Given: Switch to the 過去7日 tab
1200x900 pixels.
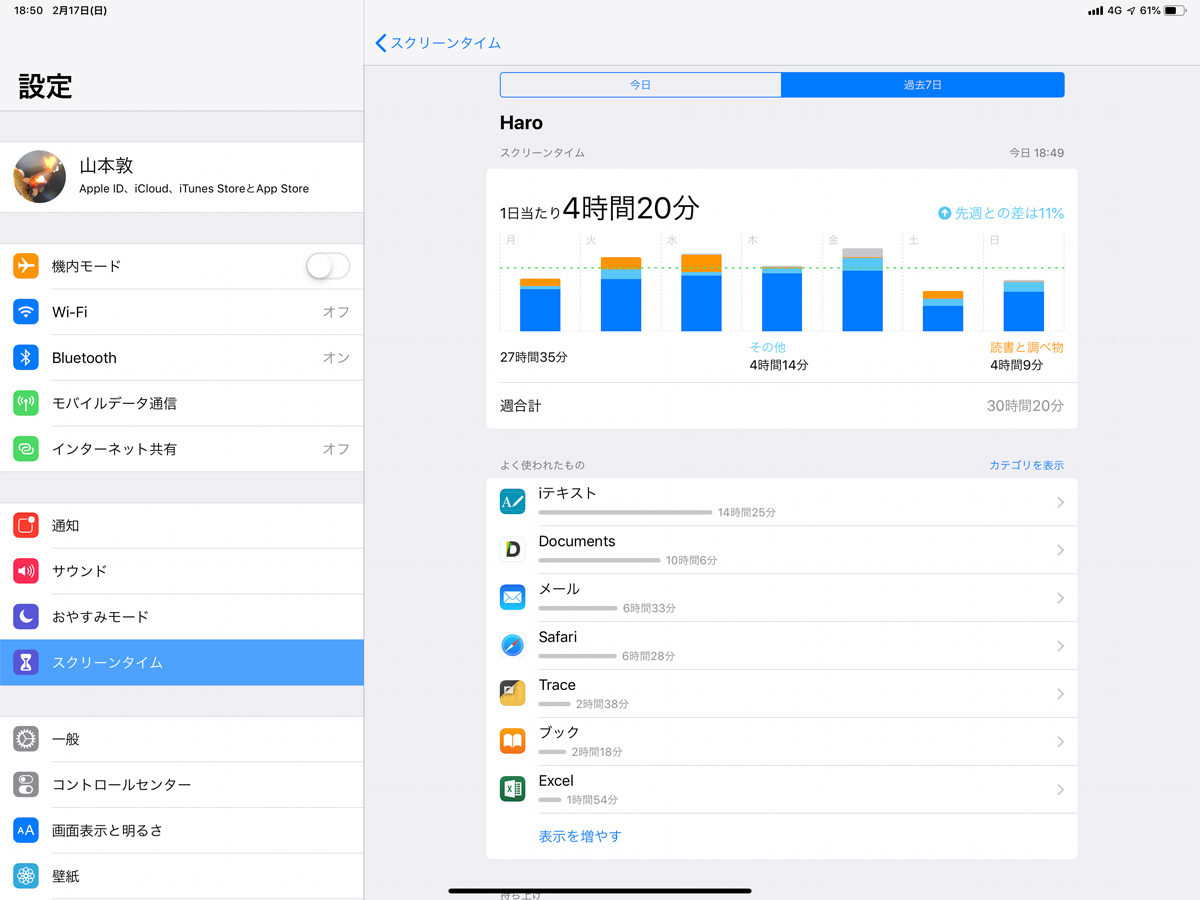Looking at the screenshot, I should (922, 85).
